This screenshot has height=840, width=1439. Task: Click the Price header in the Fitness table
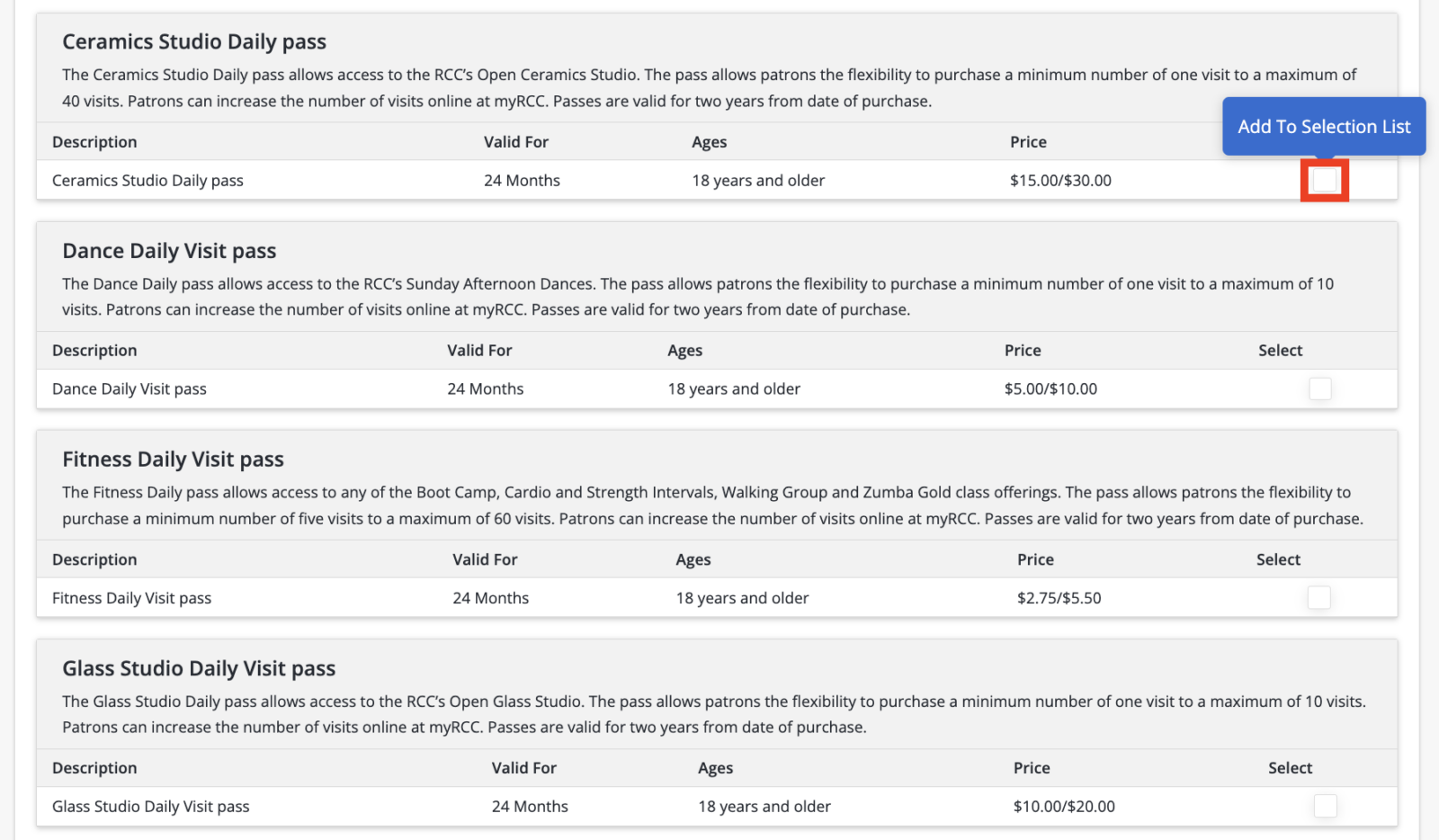point(1035,559)
